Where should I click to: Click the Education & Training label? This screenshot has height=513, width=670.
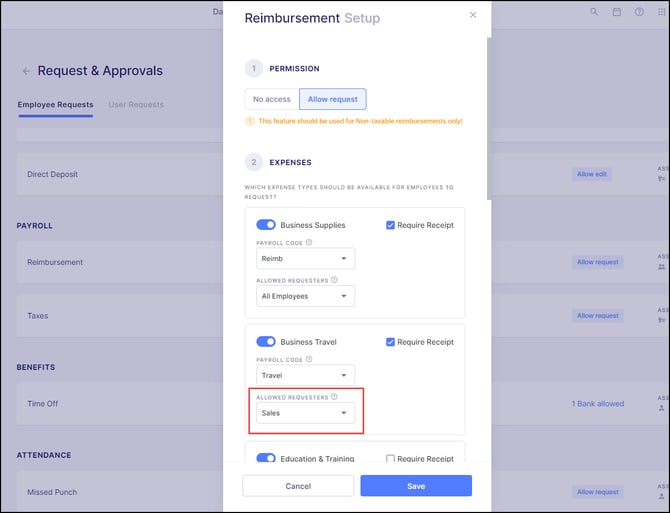click(317, 459)
